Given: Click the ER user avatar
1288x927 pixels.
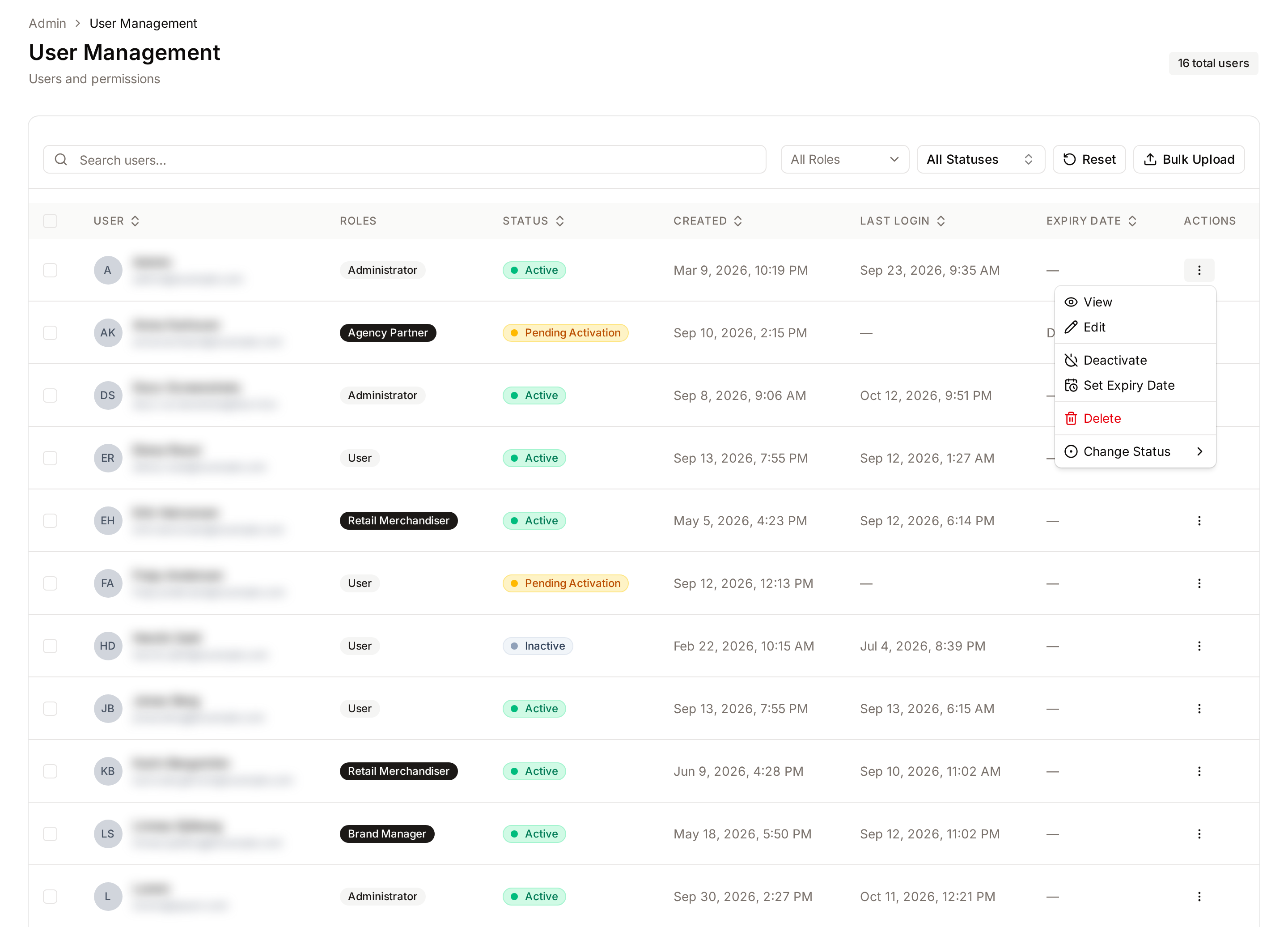Looking at the screenshot, I should pyautogui.click(x=108, y=458).
